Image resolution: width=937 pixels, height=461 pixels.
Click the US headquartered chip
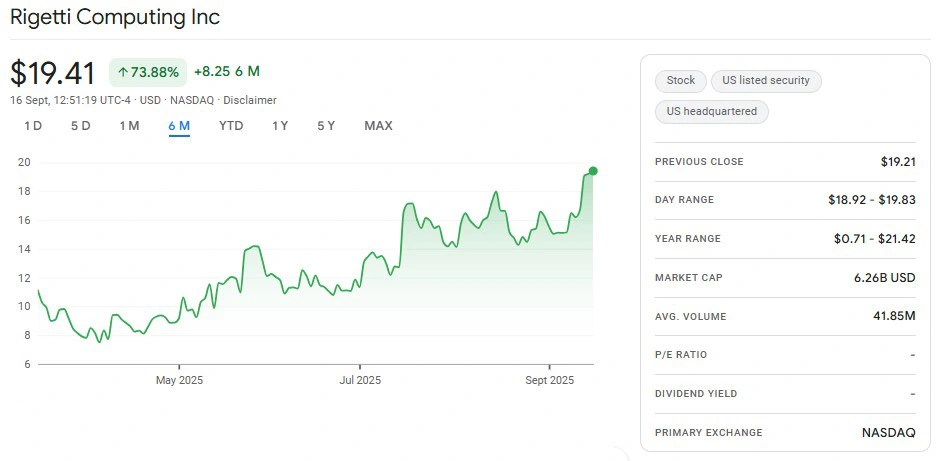(712, 112)
